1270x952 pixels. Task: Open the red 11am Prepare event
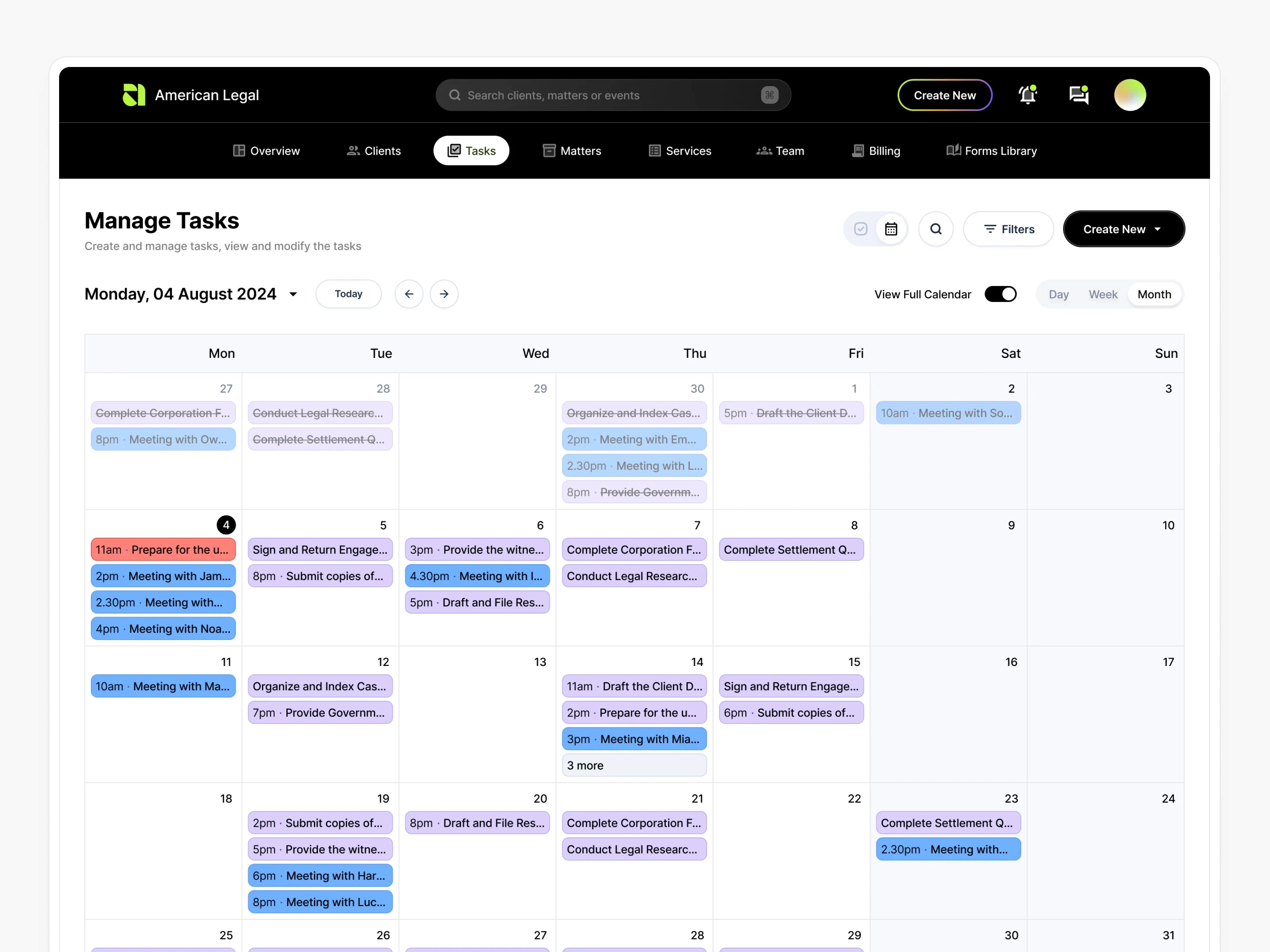pos(163,549)
